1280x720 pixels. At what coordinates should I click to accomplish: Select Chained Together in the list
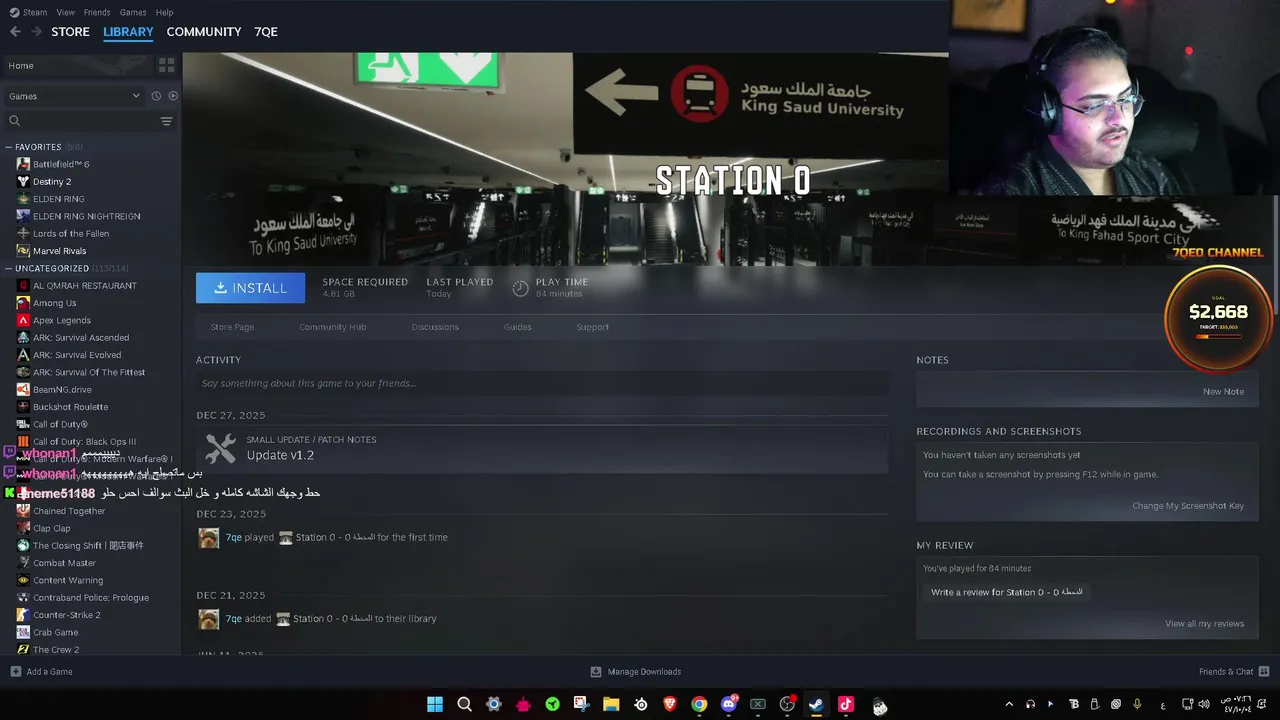pos(69,511)
